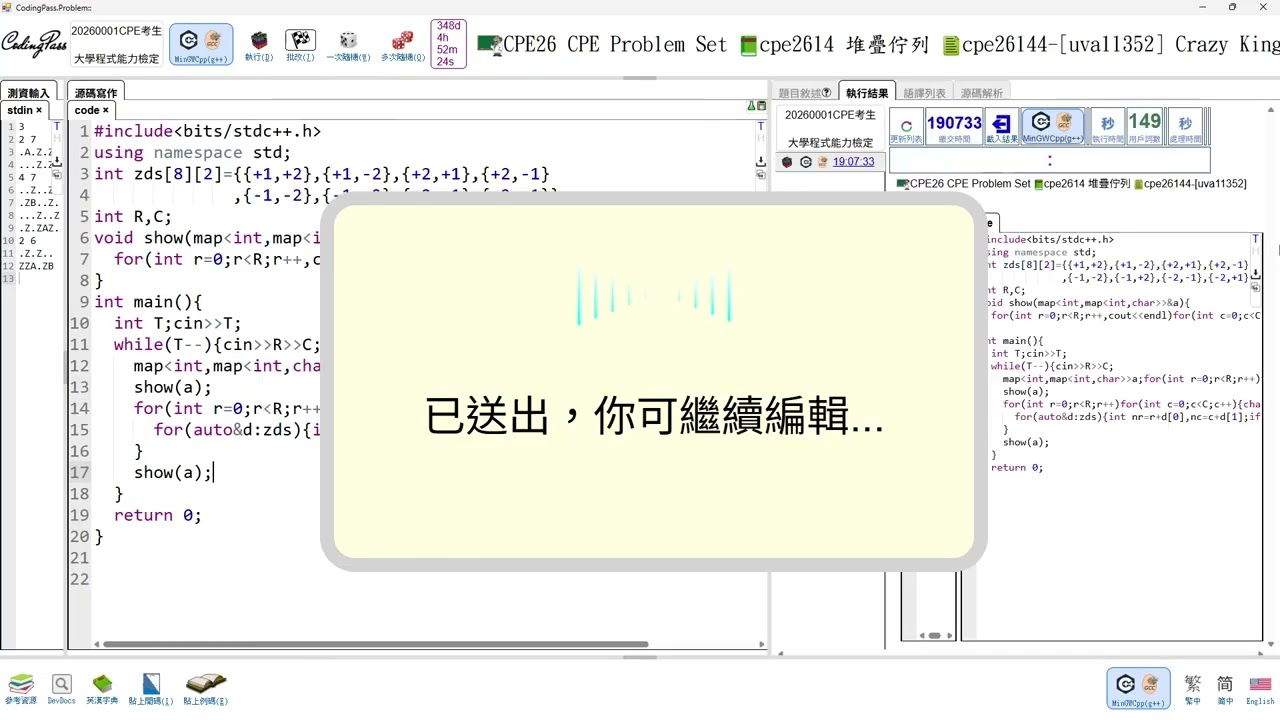
Task: Open the 題目敘述 tab
Action: (805, 93)
